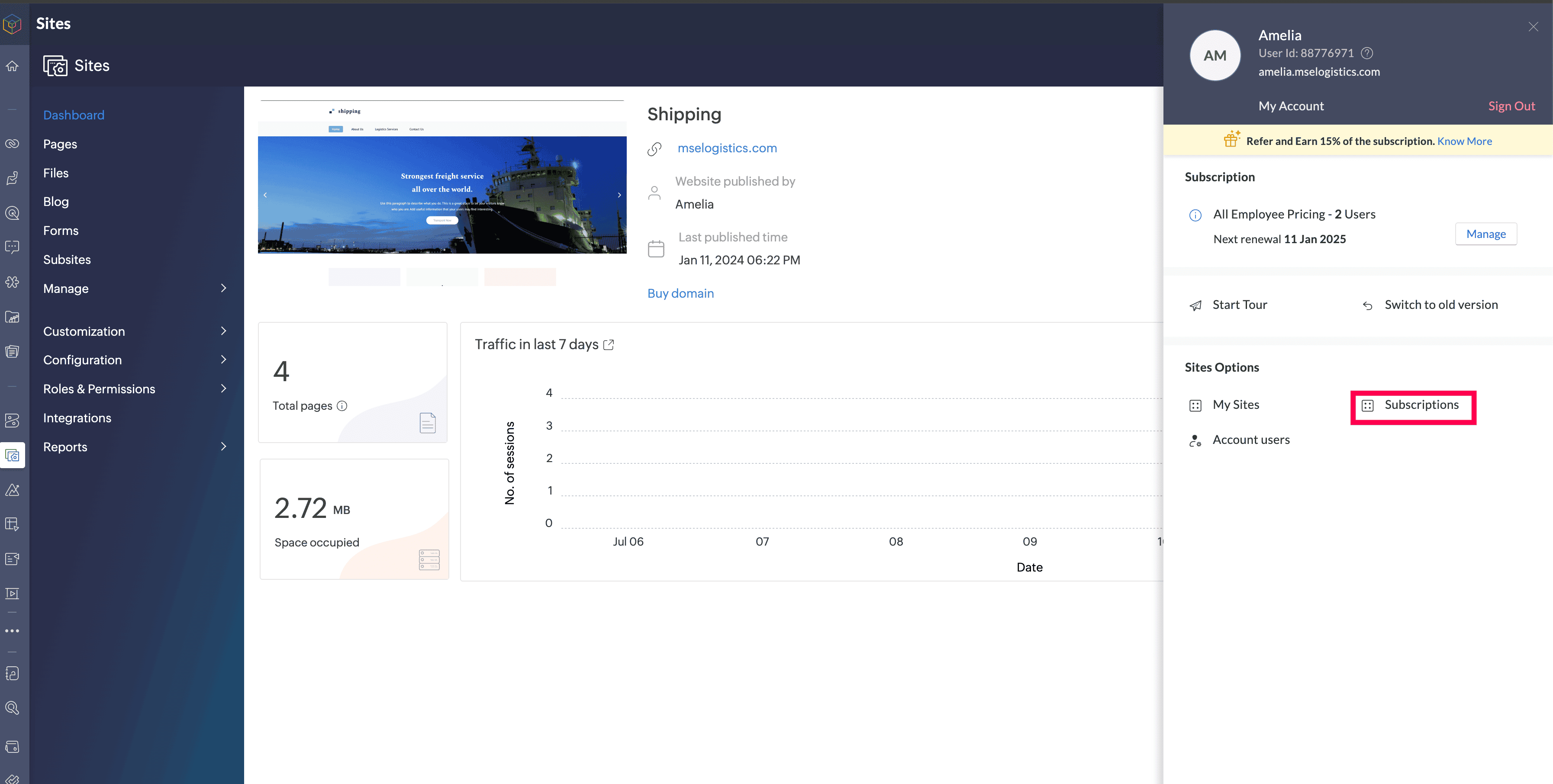Image resolution: width=1553 pixels, height=784 pixels.
Task: Click the Account users icon
Action: [x=1195, y=440]
